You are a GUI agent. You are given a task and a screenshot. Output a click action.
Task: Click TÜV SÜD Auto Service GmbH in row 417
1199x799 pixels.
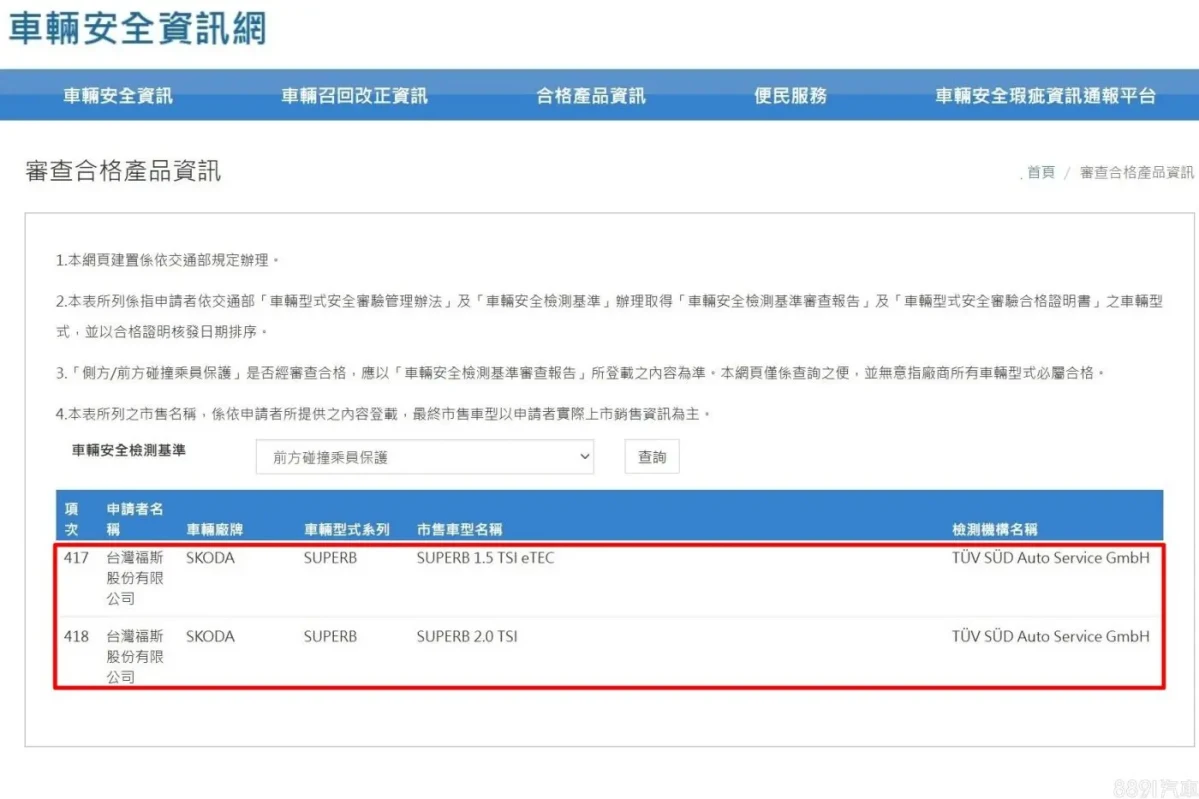pyautogui.click(x=1051, y=557)
